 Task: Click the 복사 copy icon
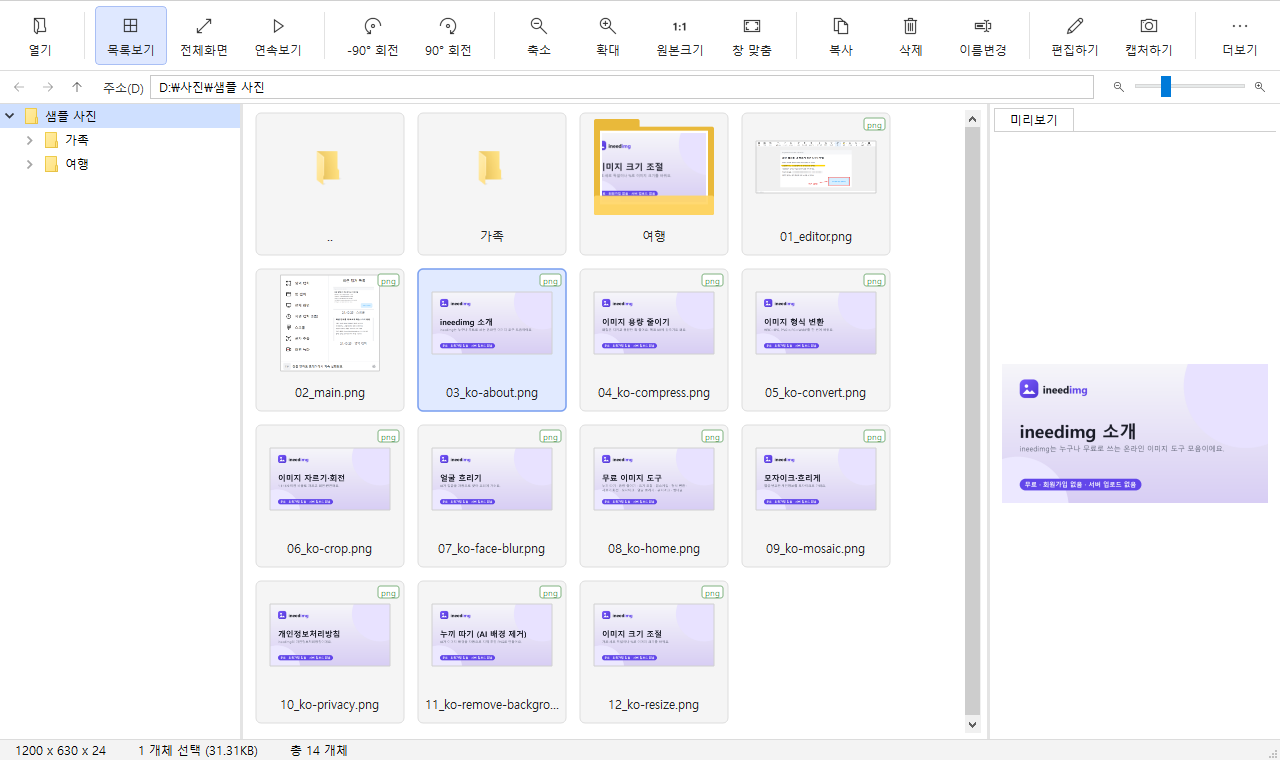(841, 26)
